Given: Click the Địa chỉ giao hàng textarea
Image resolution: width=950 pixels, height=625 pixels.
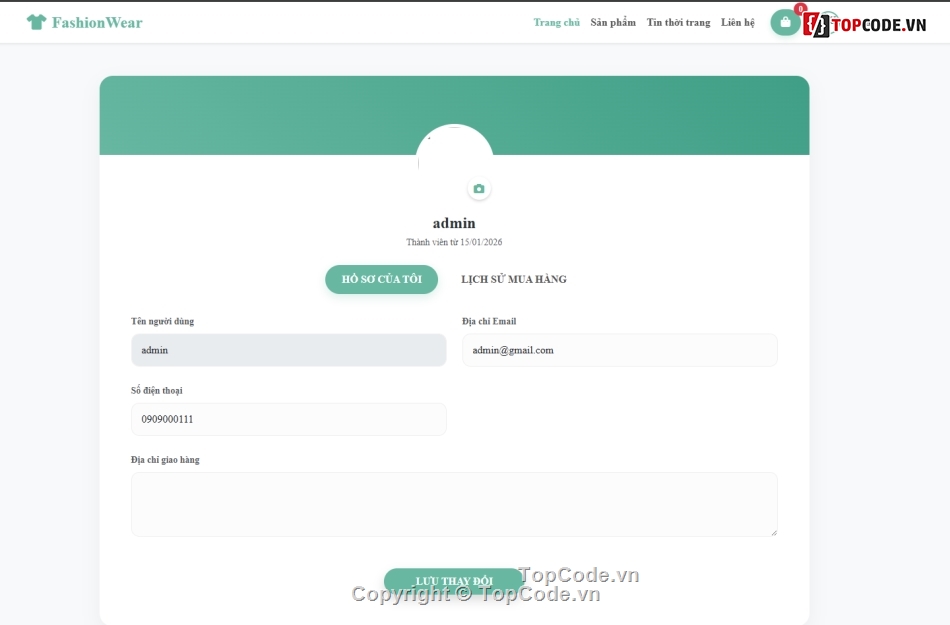Looking at the screenshot, I should click(x=454, y=504).
